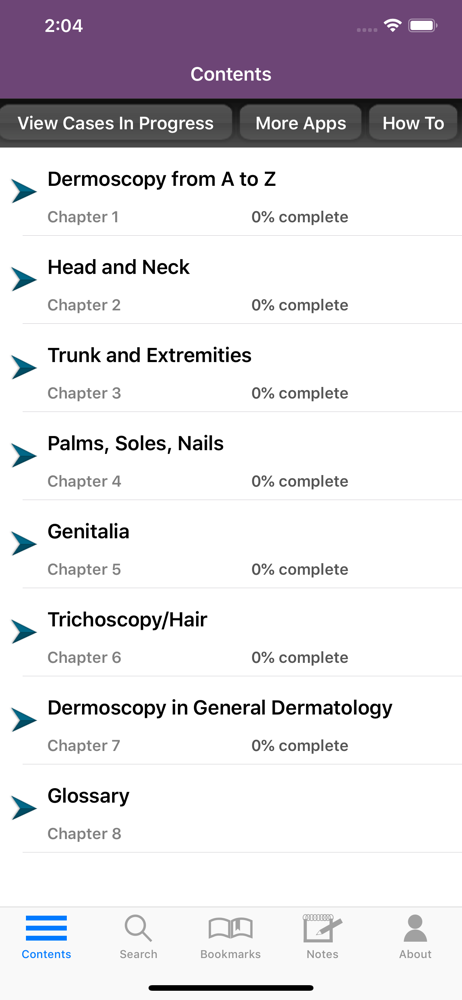Screen dimensions: 462x1000
Task: Click the More Apps button
Action: (x=301, y=123)
